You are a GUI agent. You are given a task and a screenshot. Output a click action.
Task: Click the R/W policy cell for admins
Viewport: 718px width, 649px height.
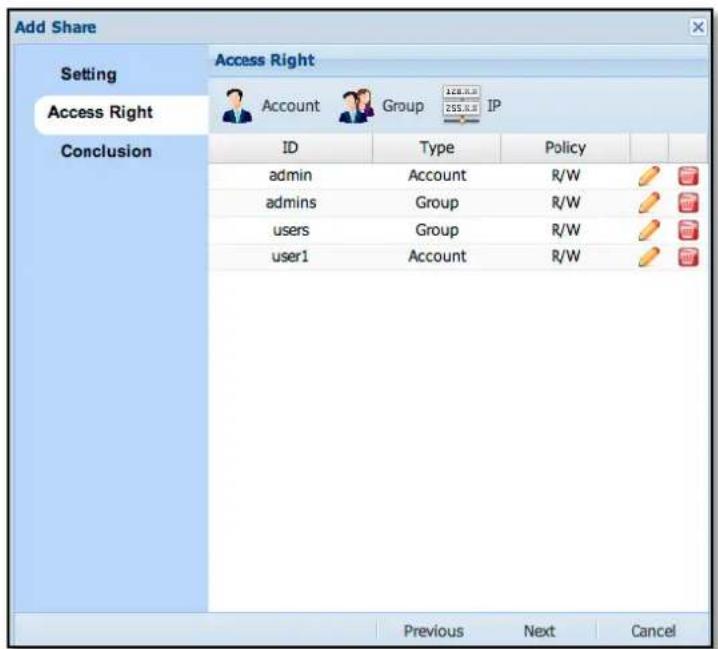click(566, 202)
